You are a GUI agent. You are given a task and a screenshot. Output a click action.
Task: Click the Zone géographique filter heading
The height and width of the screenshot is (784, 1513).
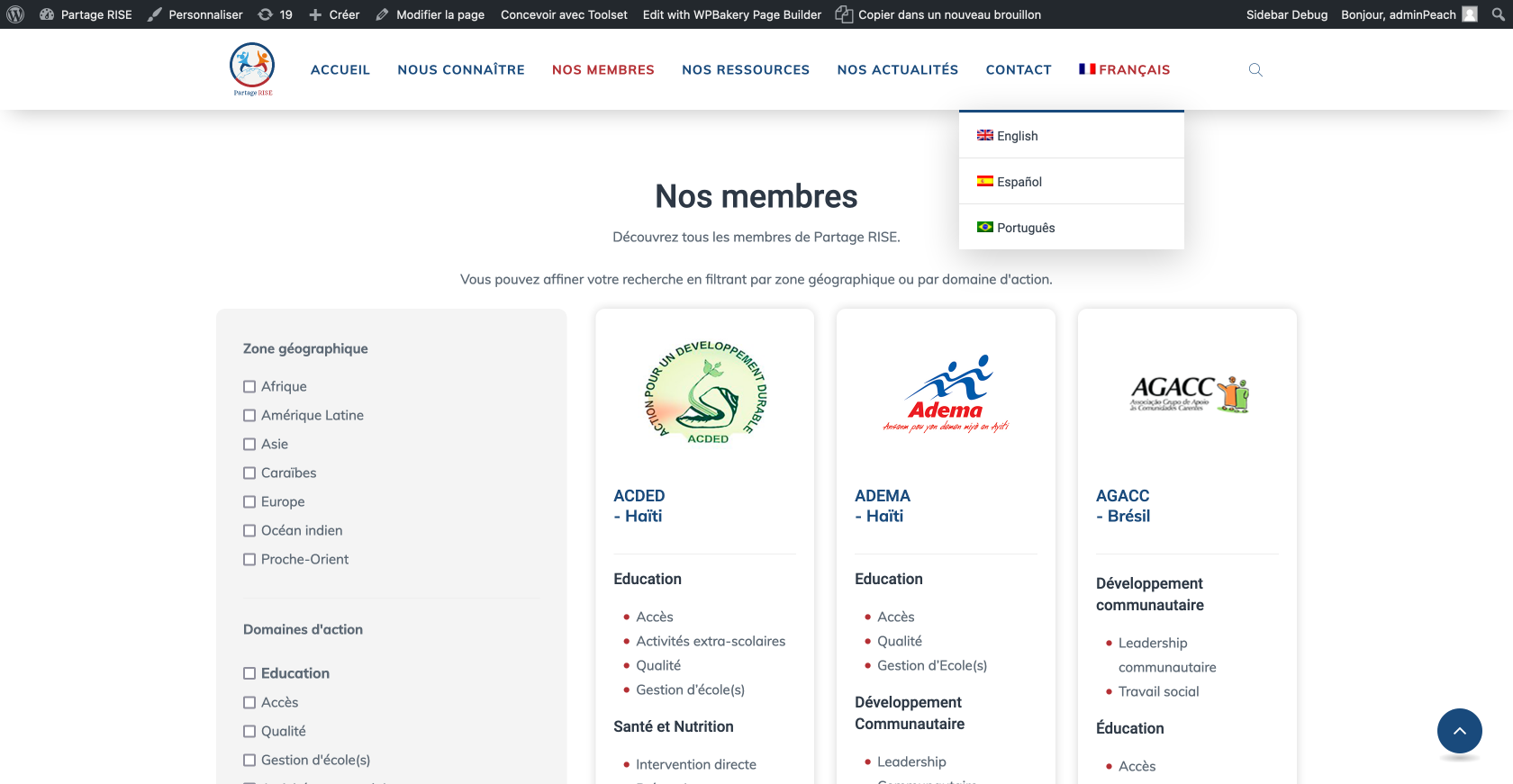click(305, 348)
